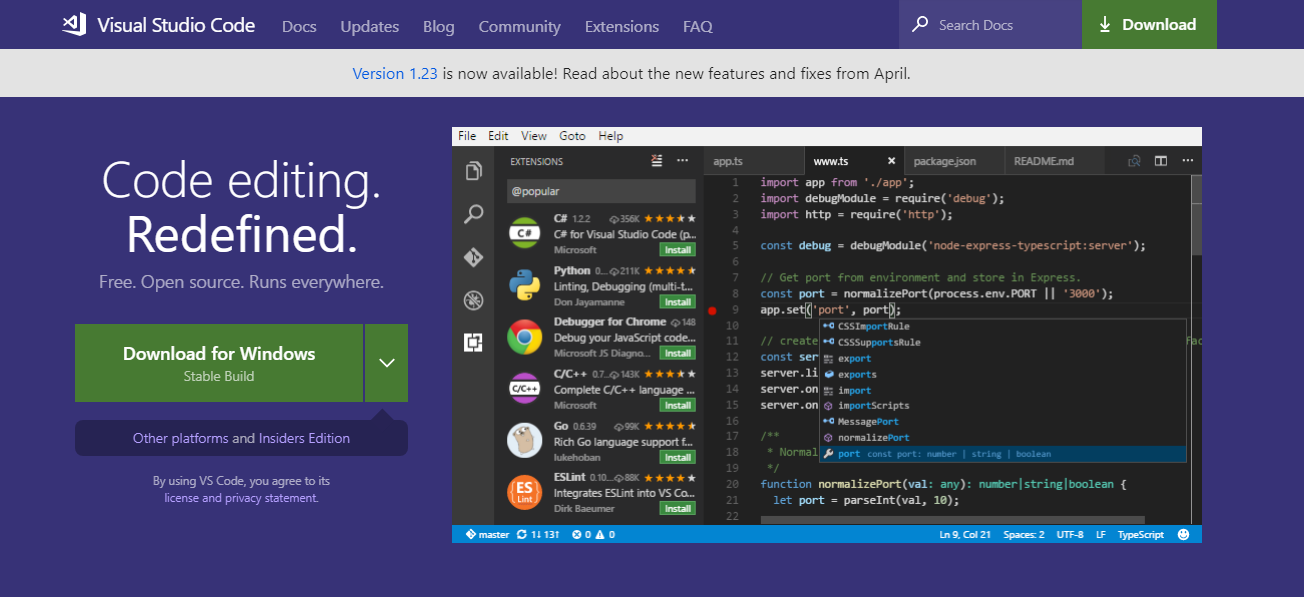Go to the Extensions navigation link

622,26
